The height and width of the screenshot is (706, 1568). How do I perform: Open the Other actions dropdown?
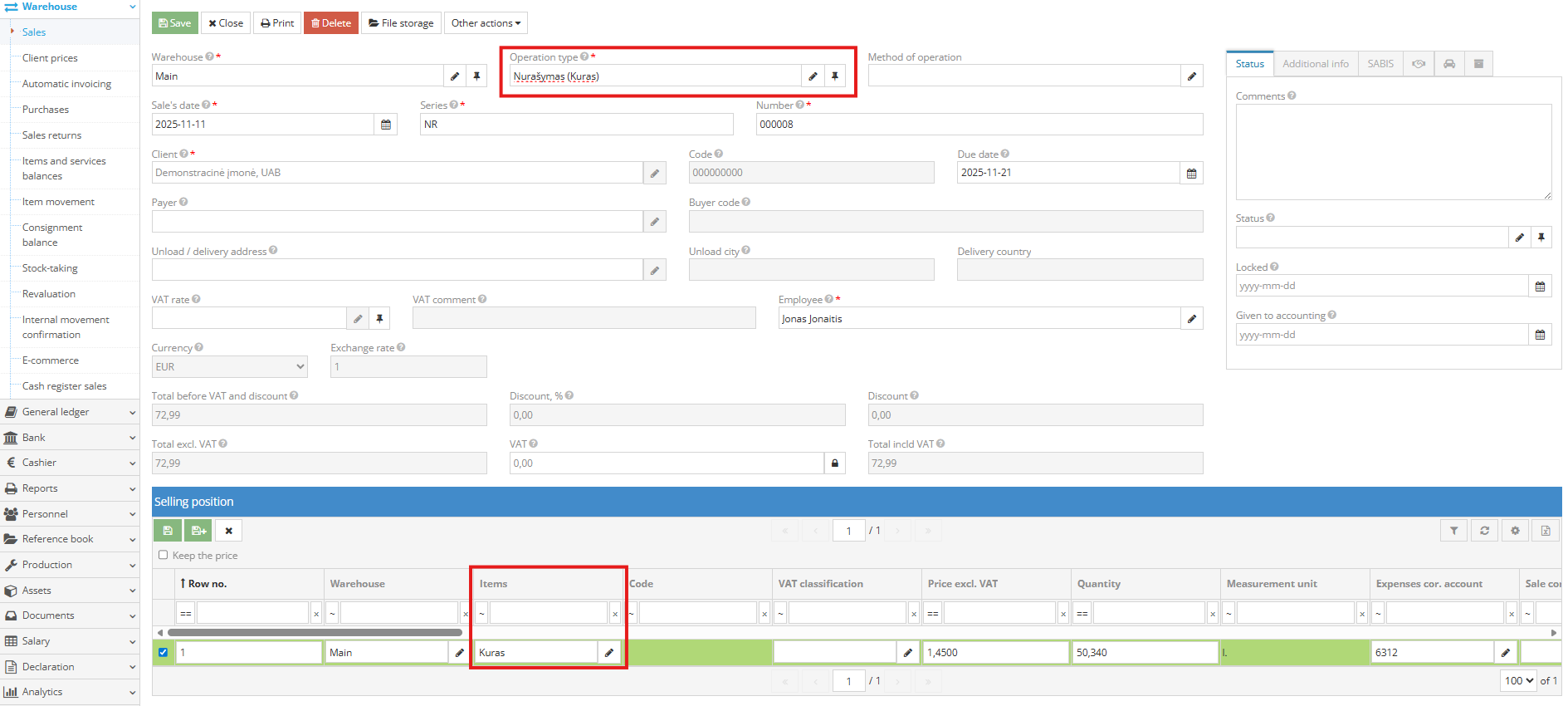486,23
